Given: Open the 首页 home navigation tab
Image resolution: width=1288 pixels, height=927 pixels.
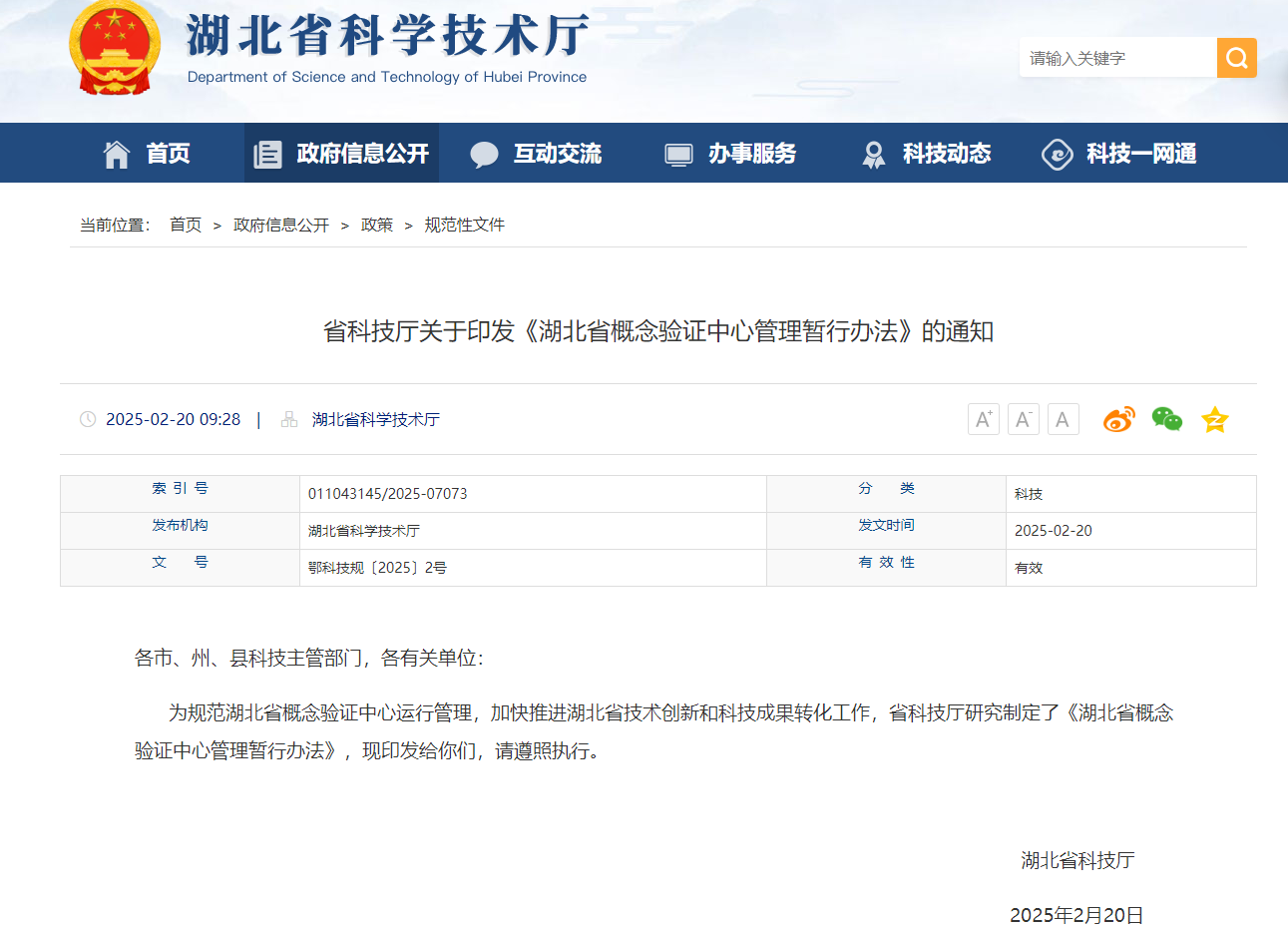Looking at the screenshot, I should tap(147, 154).
